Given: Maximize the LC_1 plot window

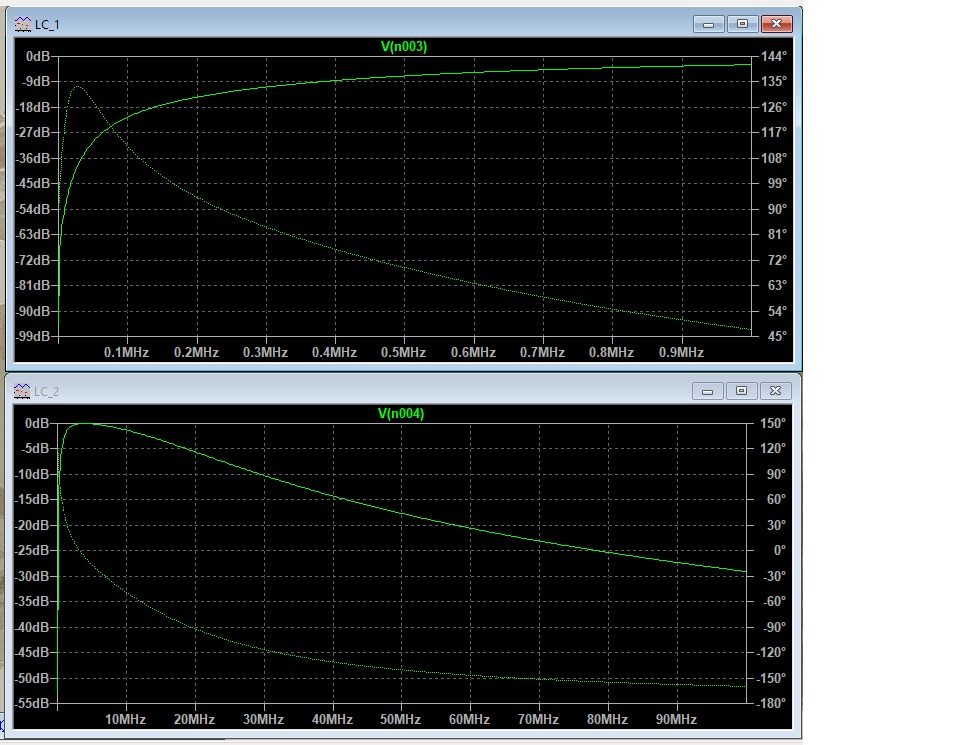Looking at the screenshot, I should coord(742,24).
